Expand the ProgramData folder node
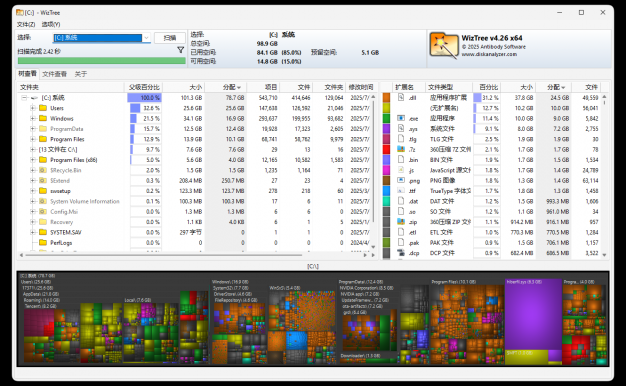Screen dimensions: 626x386 pyautogui.click(x=33, y=129)
